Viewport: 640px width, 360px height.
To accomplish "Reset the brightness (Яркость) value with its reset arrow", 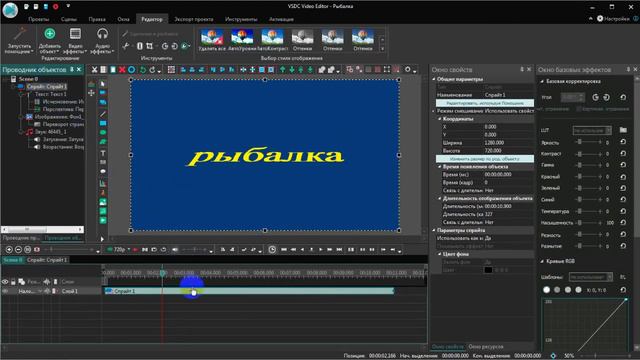I will [623, 142].
